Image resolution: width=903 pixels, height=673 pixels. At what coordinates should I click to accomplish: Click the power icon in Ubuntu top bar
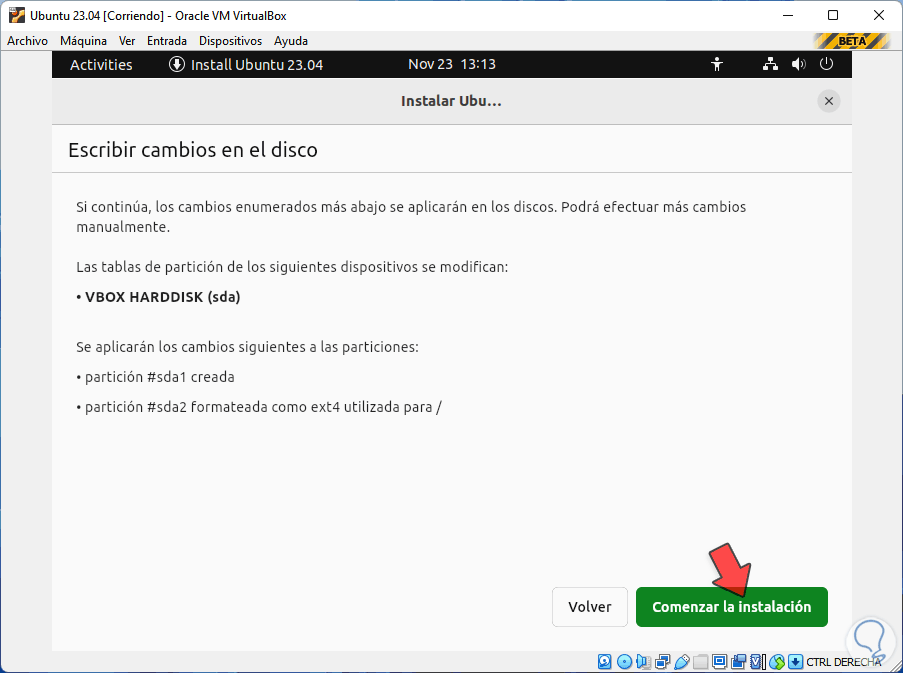[x=826, y=64]
